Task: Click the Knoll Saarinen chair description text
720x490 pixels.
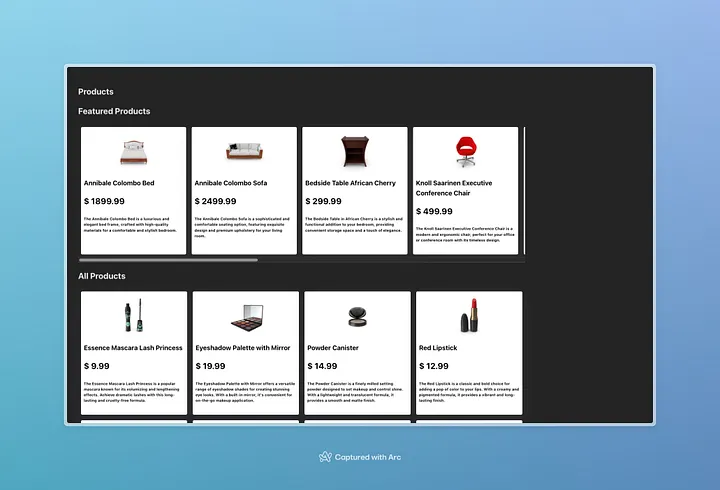Action: pos(465,234)
